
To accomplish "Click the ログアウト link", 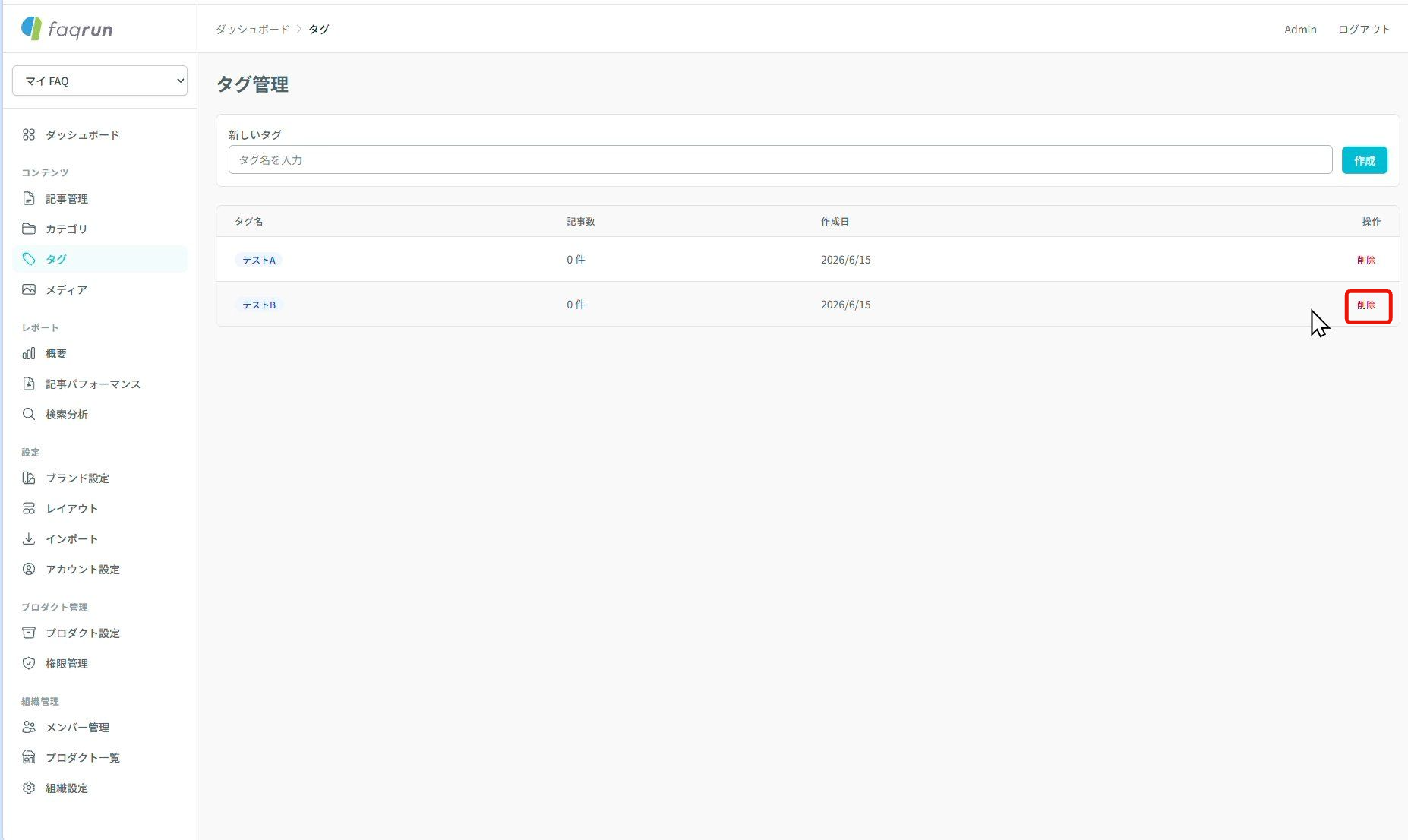I will pyautogui.click(x=1364, y=29).
